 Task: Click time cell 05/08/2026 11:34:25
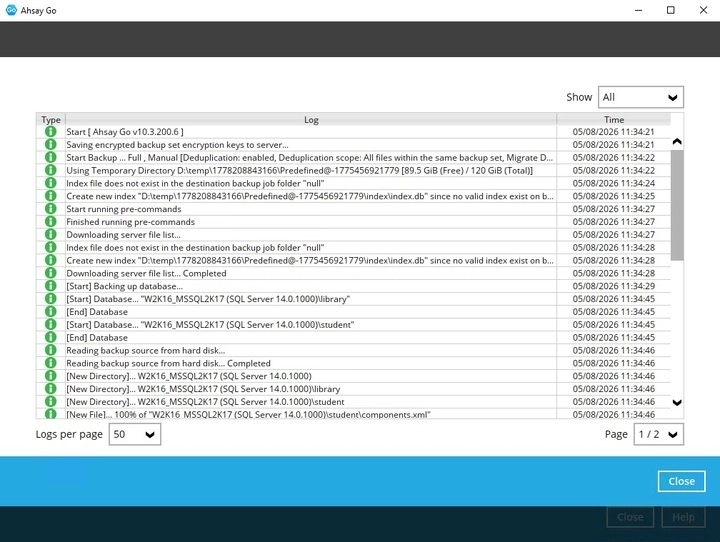point(613,196)
